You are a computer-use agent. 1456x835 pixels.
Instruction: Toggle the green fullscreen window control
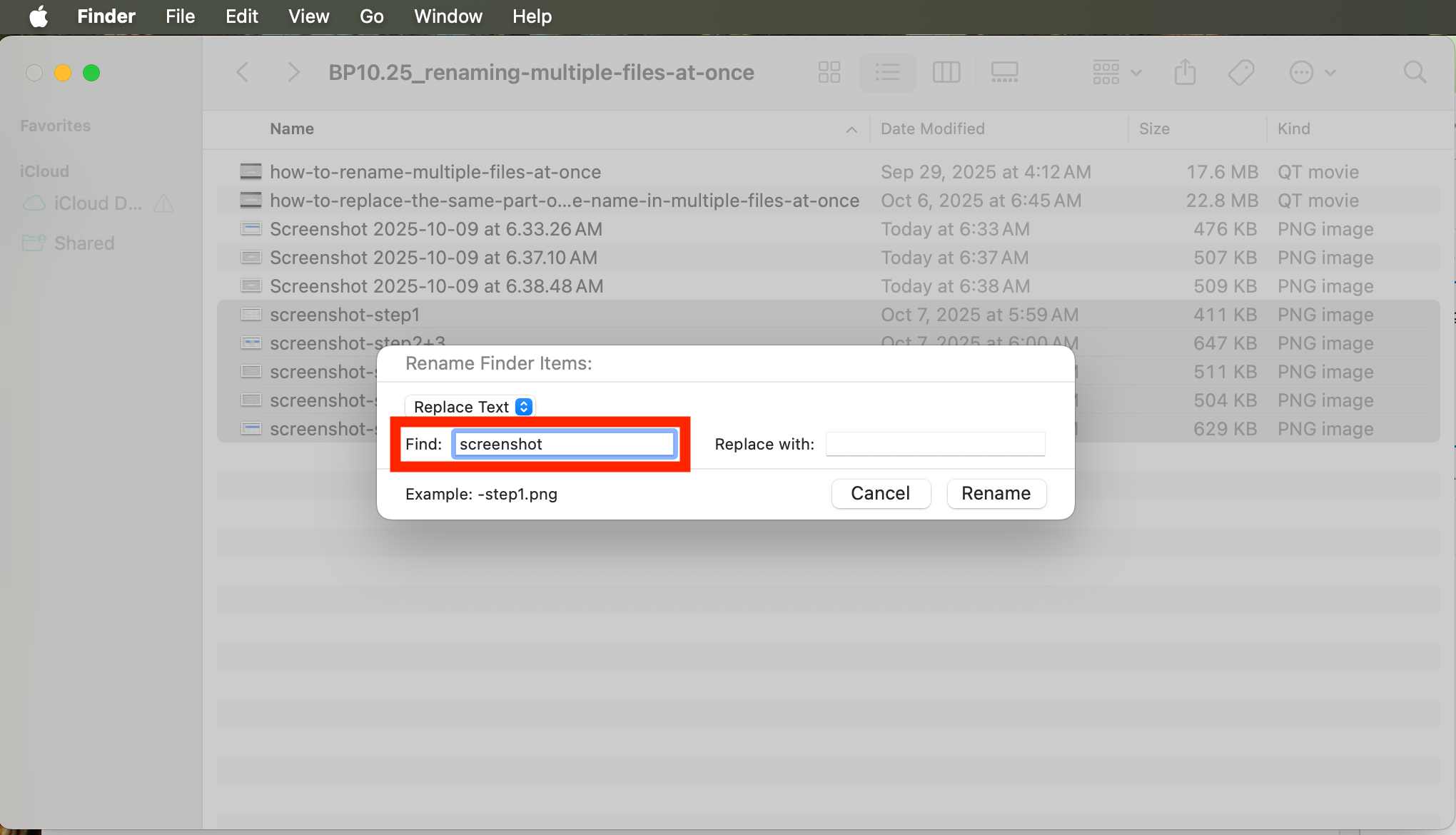pyautogui.click(x=92, y=72)
